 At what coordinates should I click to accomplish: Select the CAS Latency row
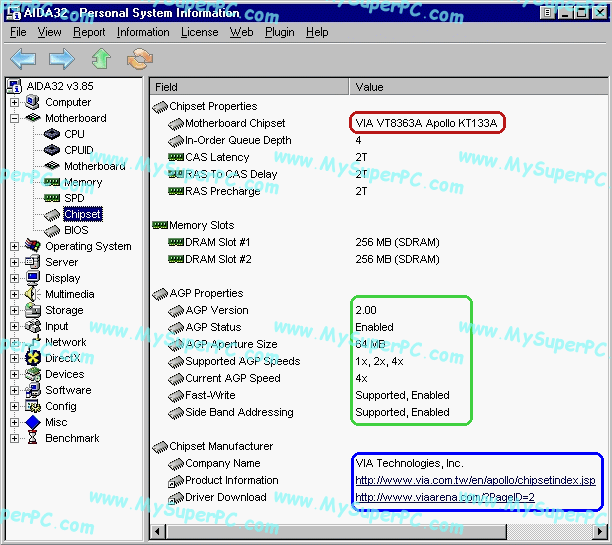tap(379, 157)
